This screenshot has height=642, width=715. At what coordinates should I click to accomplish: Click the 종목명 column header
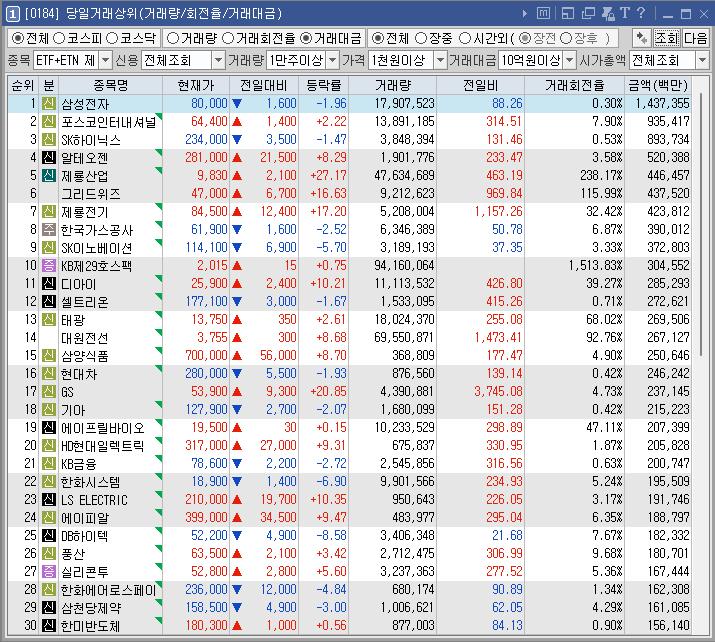(x=110, y=85)
